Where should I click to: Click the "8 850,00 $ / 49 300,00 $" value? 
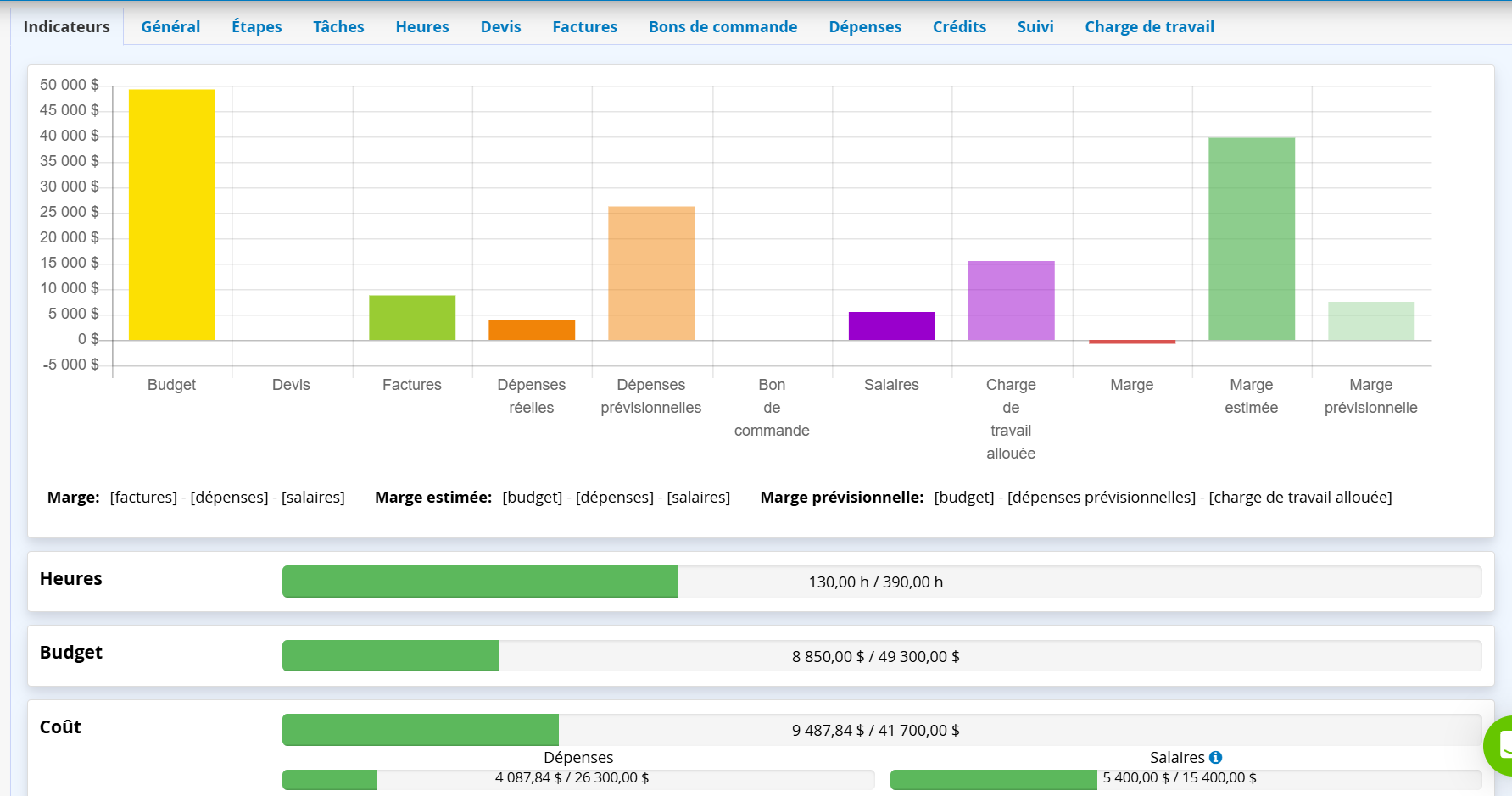point(876,657)
